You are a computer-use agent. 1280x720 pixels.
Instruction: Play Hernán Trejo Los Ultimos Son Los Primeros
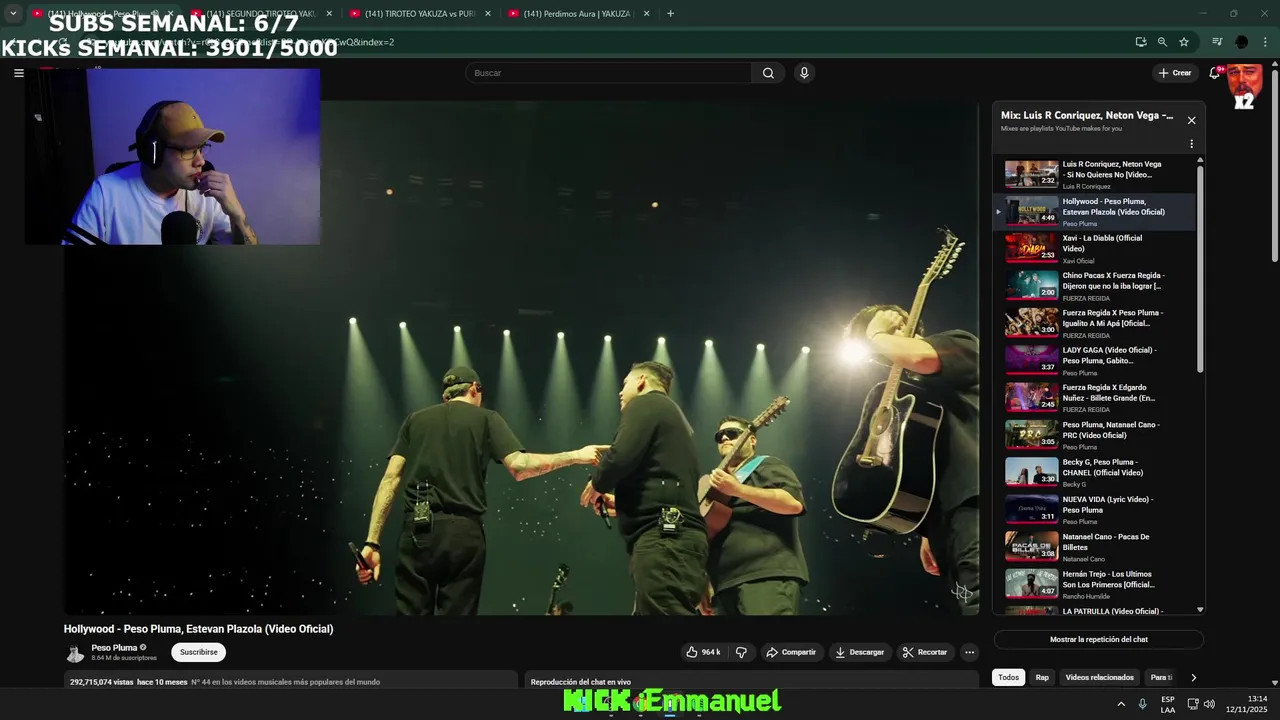click(x=1094, y=584)
